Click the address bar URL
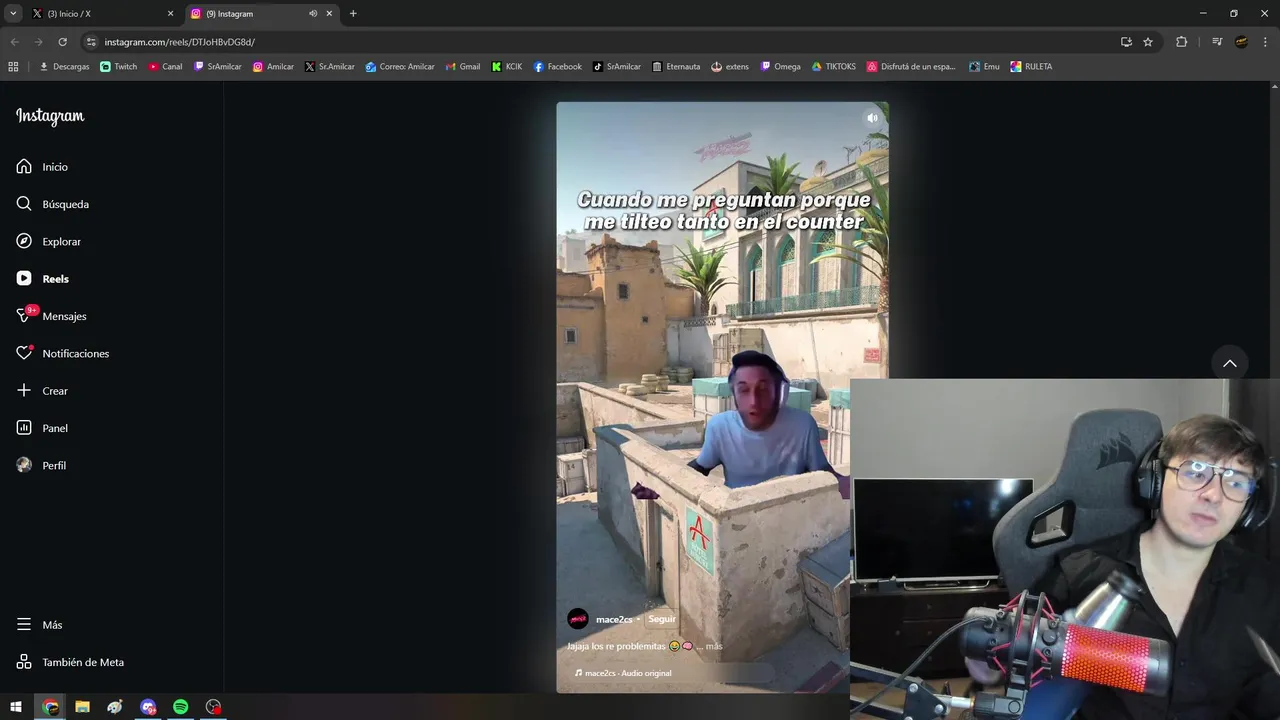Image resolution: width=1280 pixels, height=720 pixels. 180,42
